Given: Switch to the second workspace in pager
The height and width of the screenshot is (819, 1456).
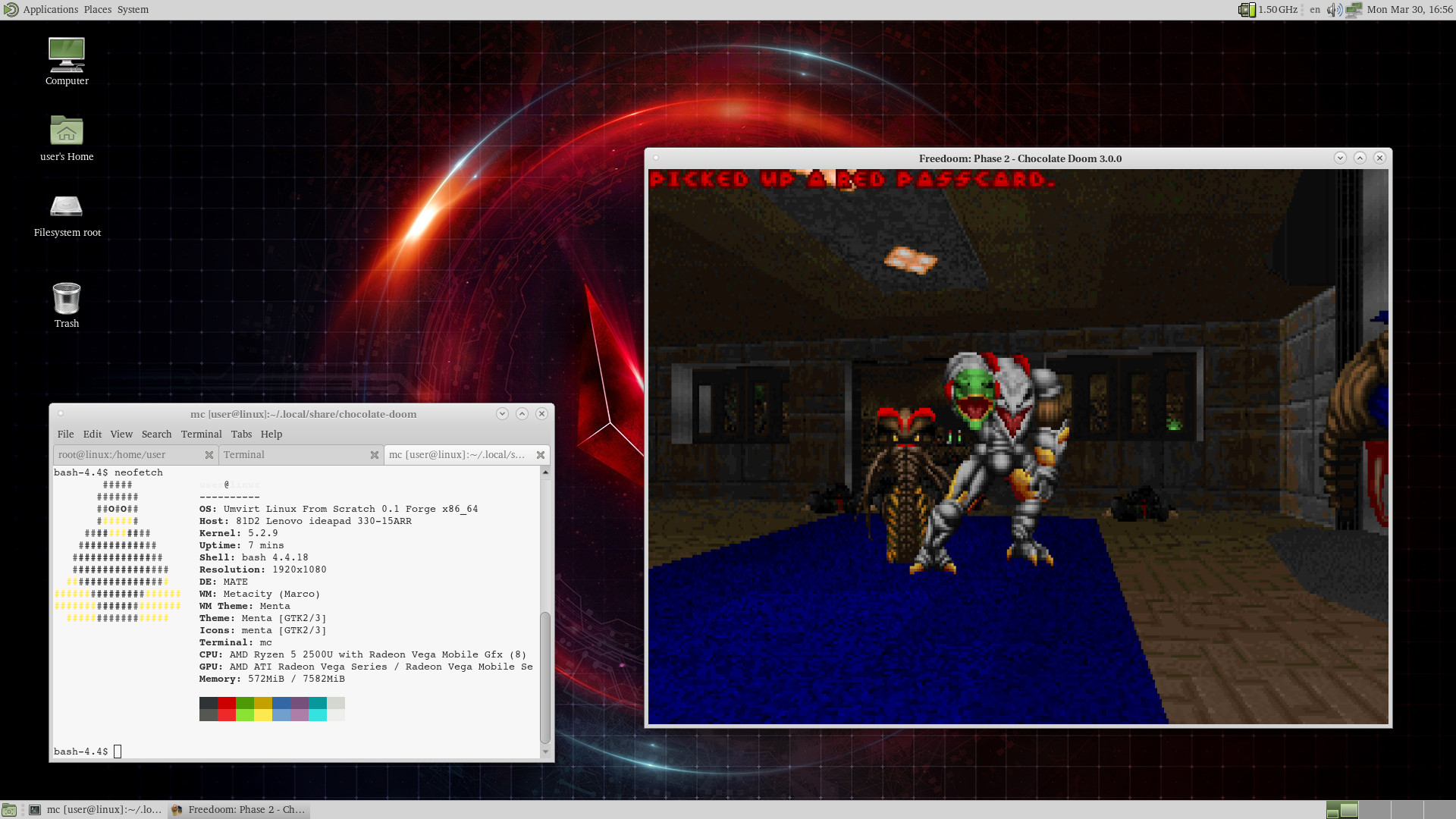Looking at the screenshot, I should coord(1374,810).
